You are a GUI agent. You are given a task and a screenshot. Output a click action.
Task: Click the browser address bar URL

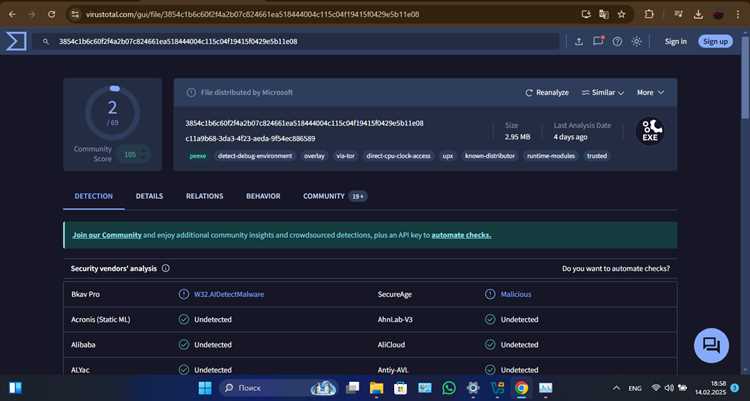click(252, 14)
